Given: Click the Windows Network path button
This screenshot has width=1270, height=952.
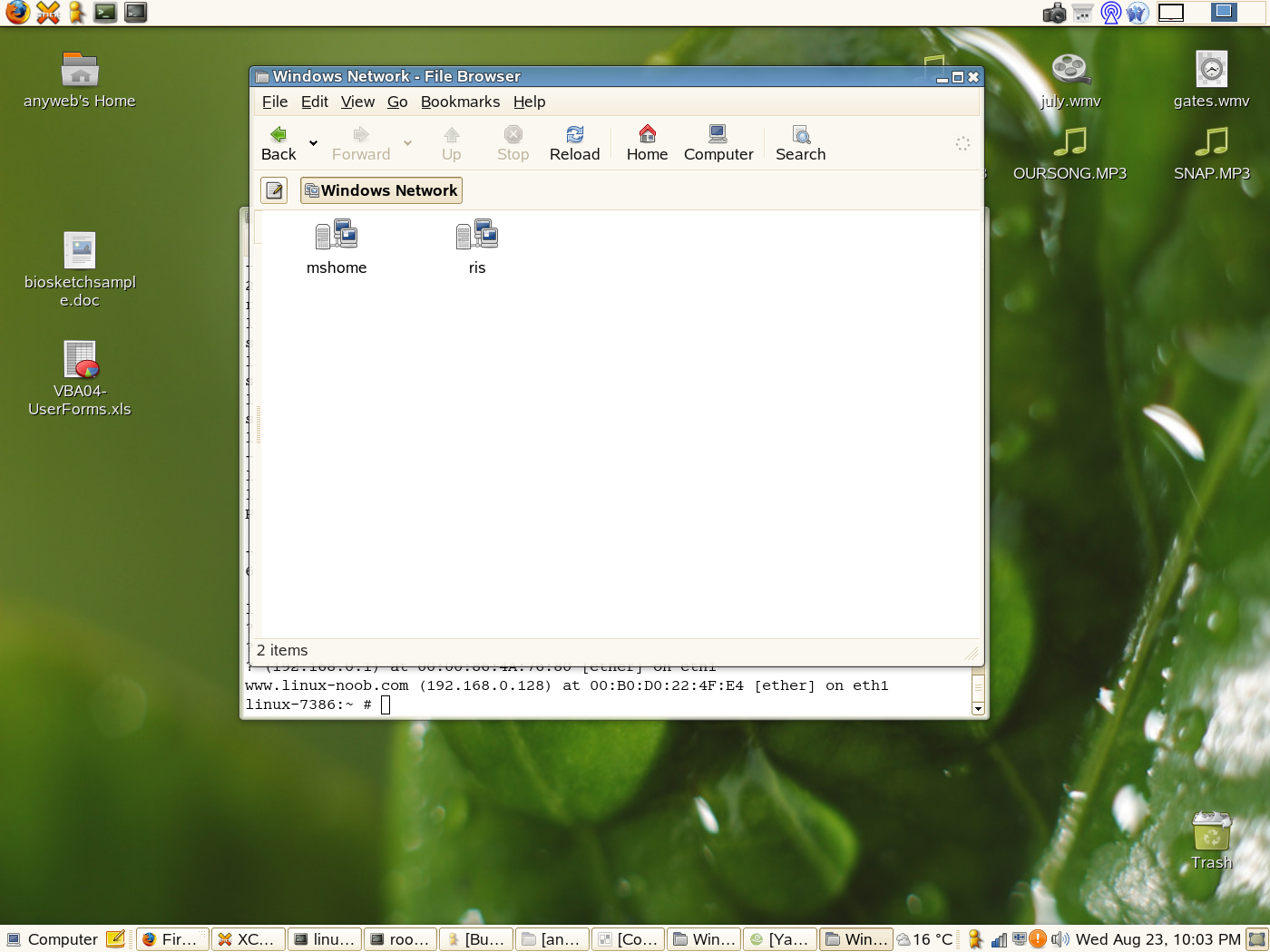Looking at the screenshot, I should click(x=381, y=190).
